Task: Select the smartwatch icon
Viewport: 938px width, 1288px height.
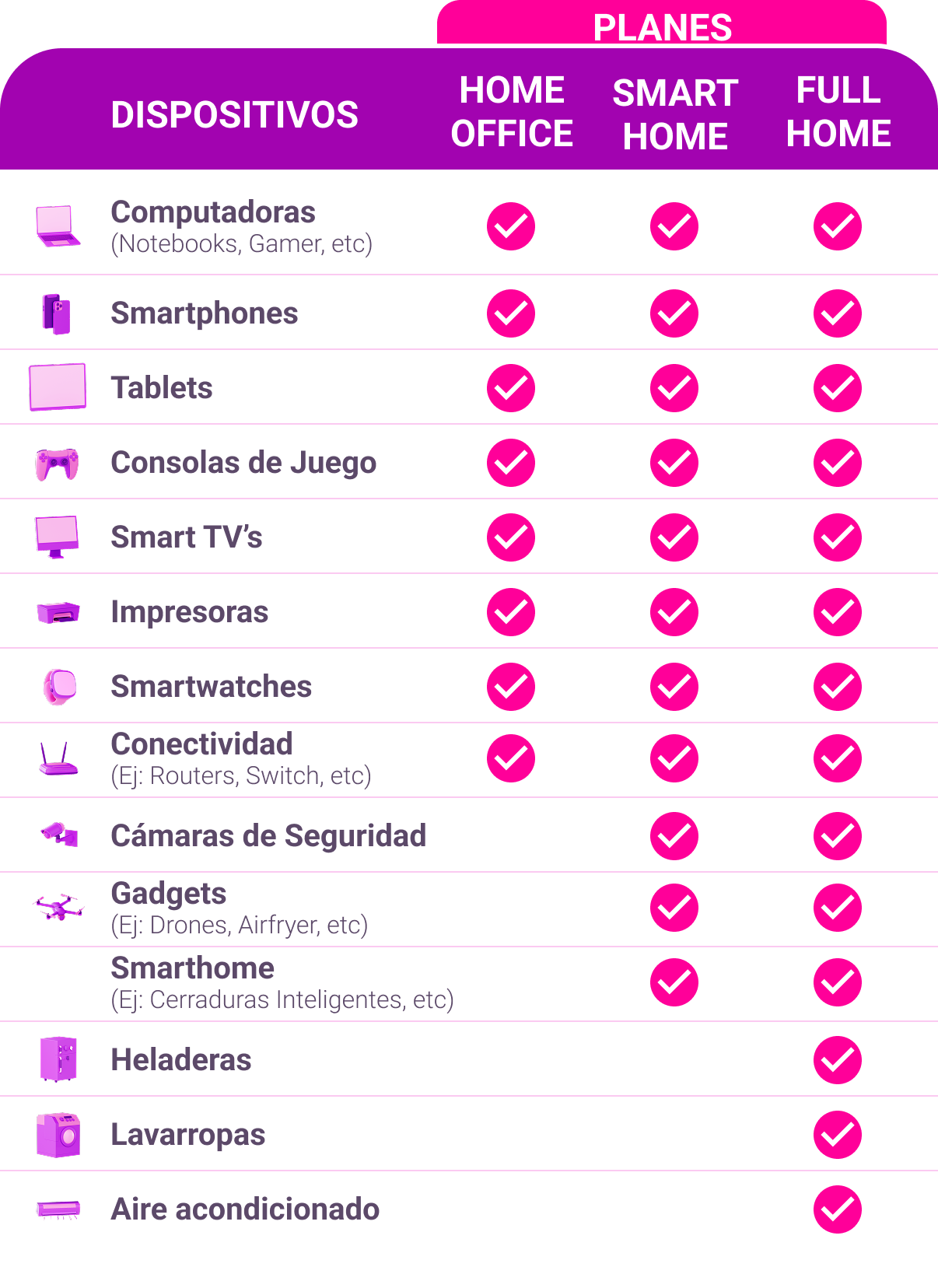Action: pos(60,687)
